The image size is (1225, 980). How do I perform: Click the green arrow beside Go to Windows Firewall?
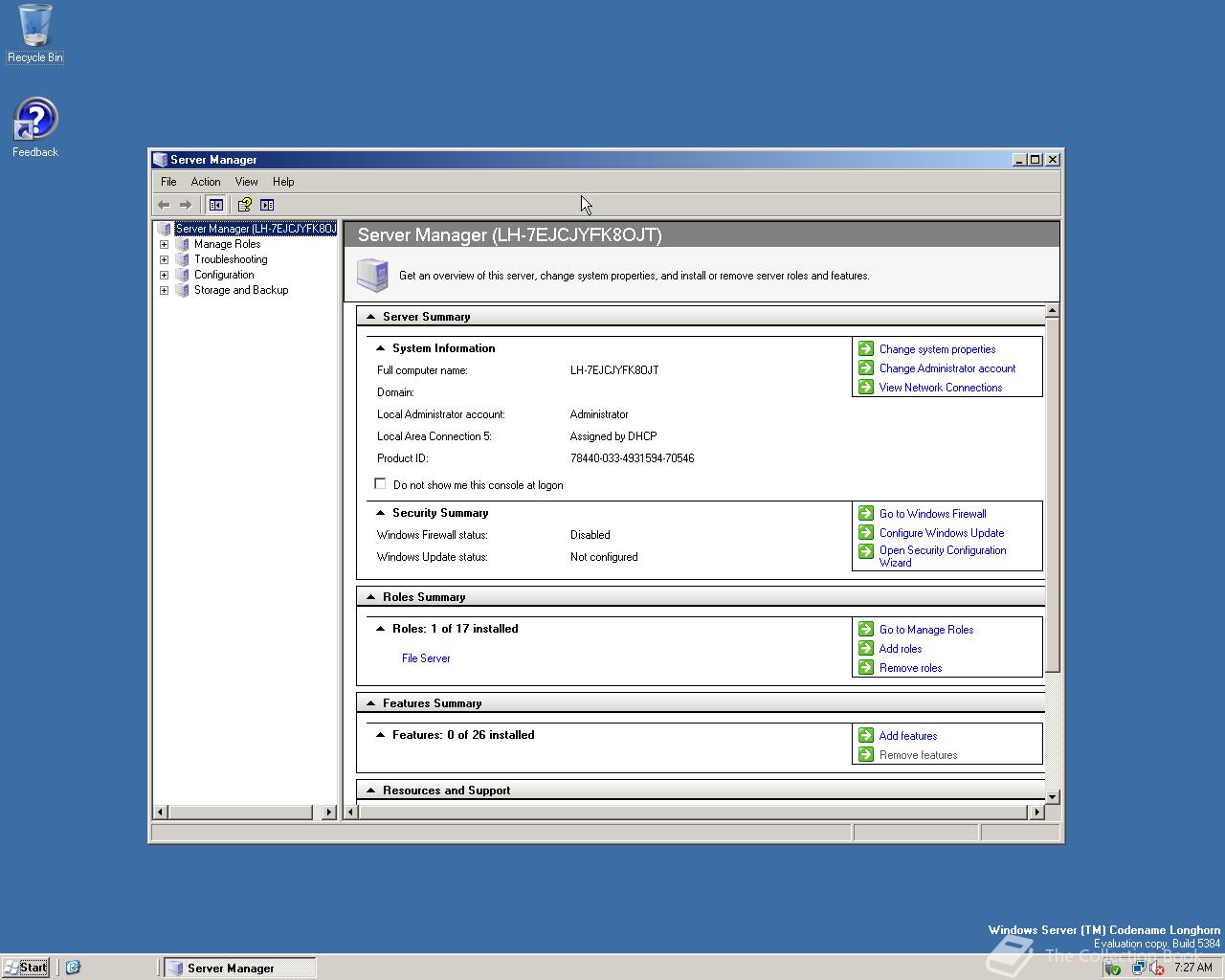(866, 513)
